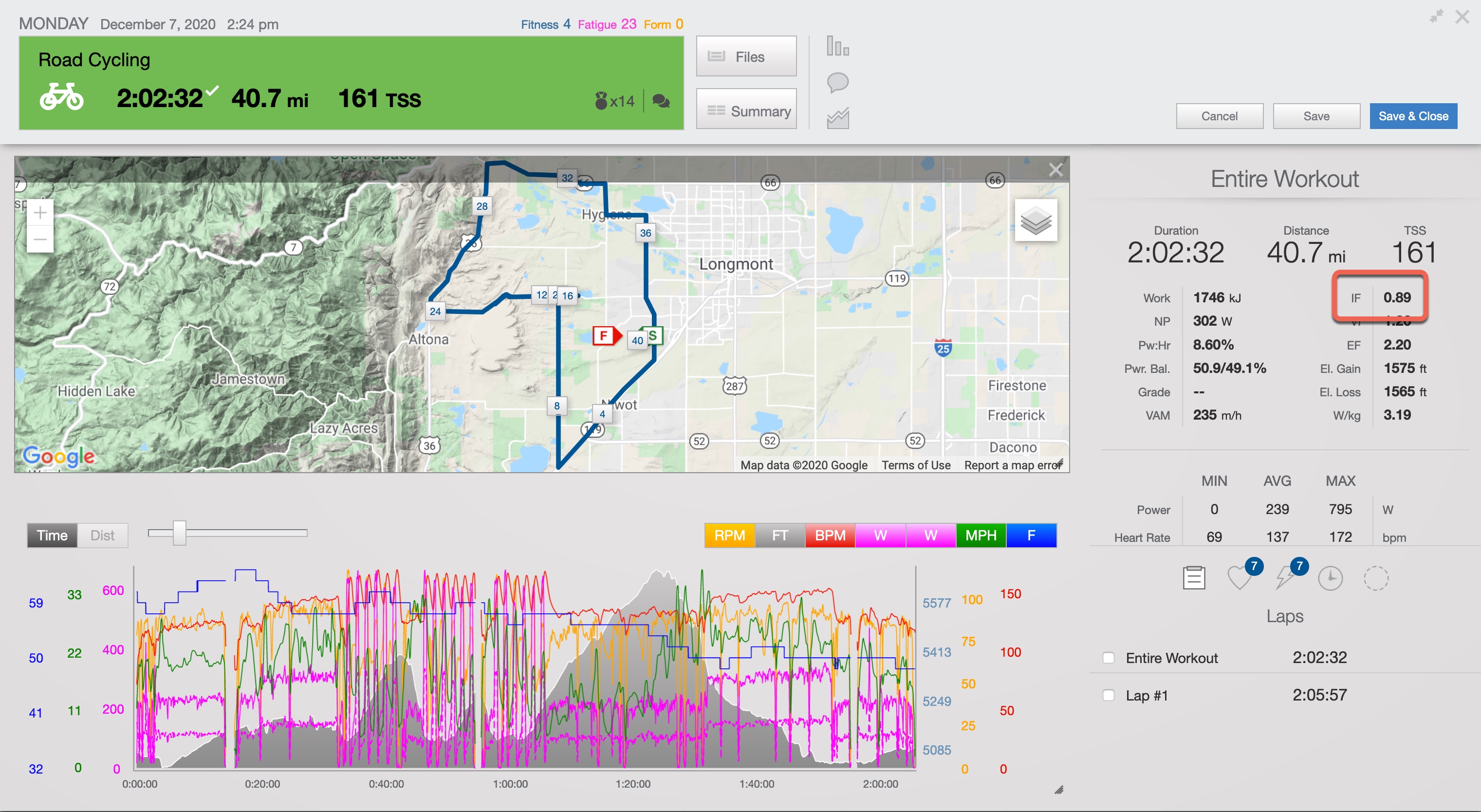
Task: Check the Entire Workout lap checkbox
Action: click(1109, 657)
